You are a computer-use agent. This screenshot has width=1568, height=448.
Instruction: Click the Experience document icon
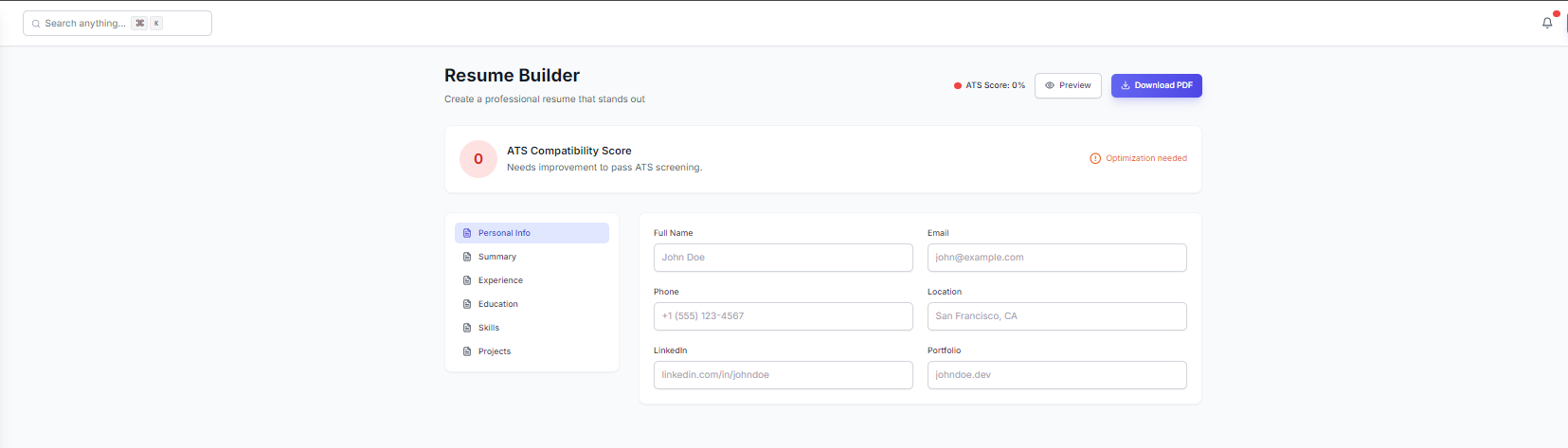pyautogui.click(x=467, y=280)
